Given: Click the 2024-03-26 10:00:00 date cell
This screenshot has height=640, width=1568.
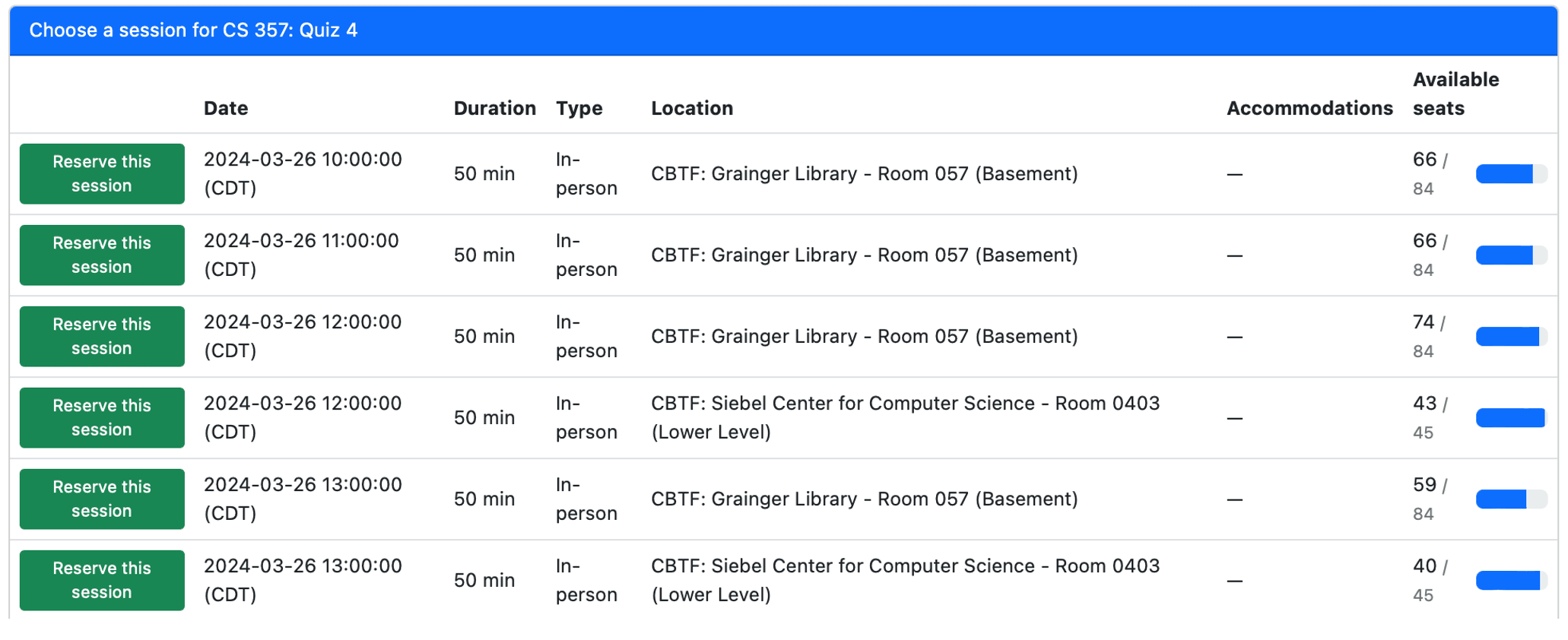Looking at the screenshot, I should coord(303,173).
